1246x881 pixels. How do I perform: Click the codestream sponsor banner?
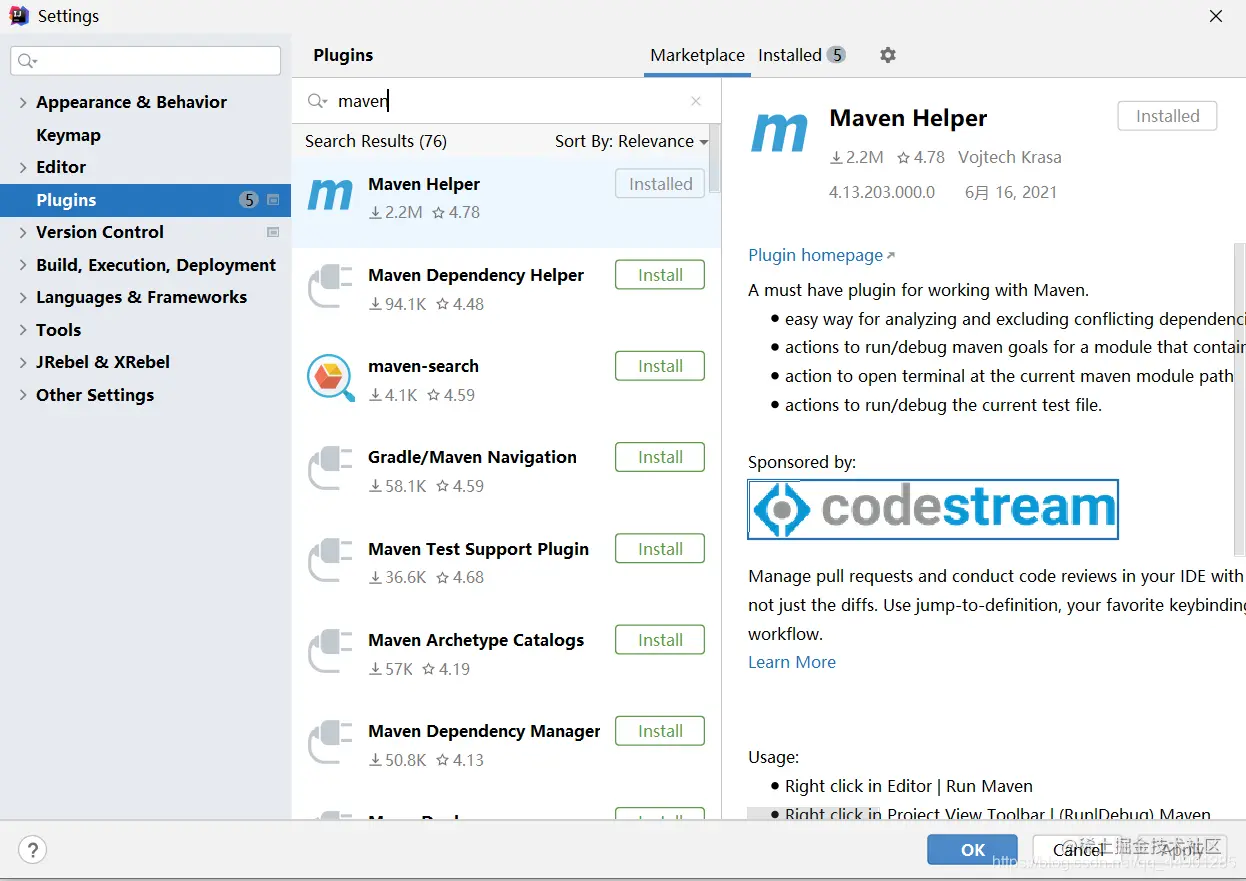pos(933,509)
